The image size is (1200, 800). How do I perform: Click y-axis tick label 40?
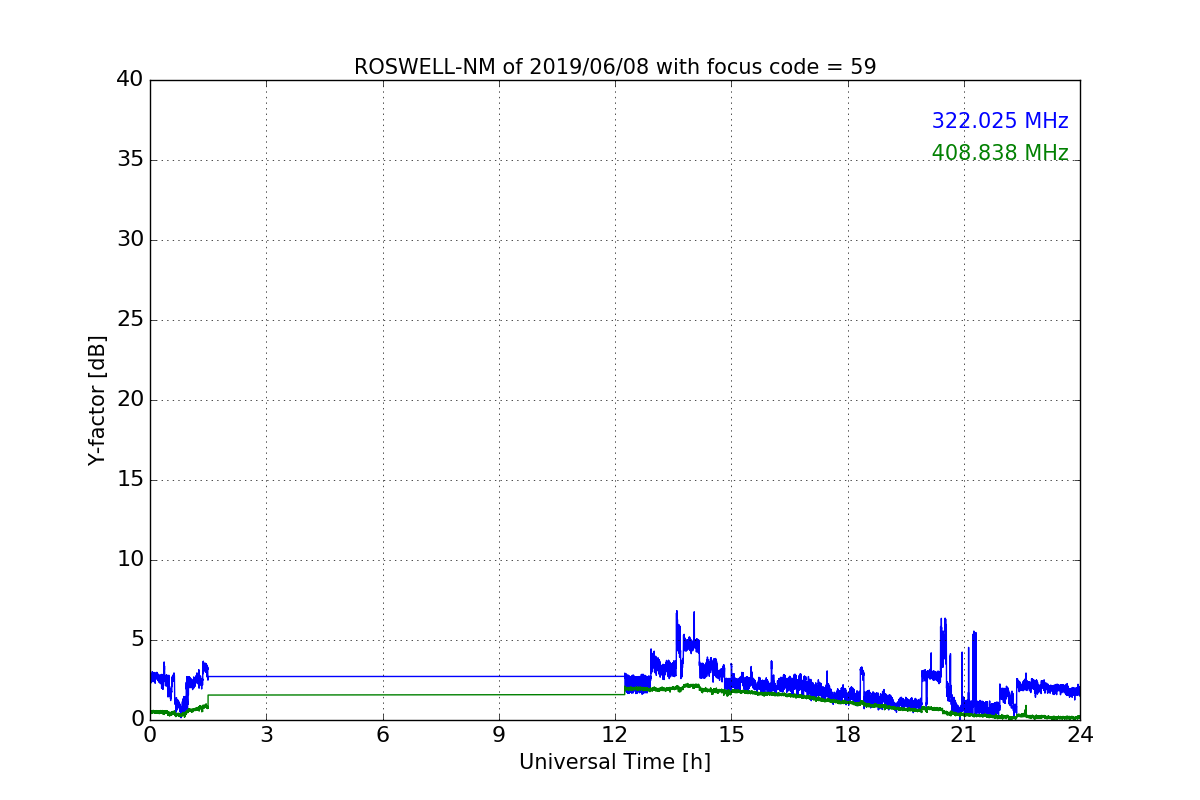coord(130,80)
